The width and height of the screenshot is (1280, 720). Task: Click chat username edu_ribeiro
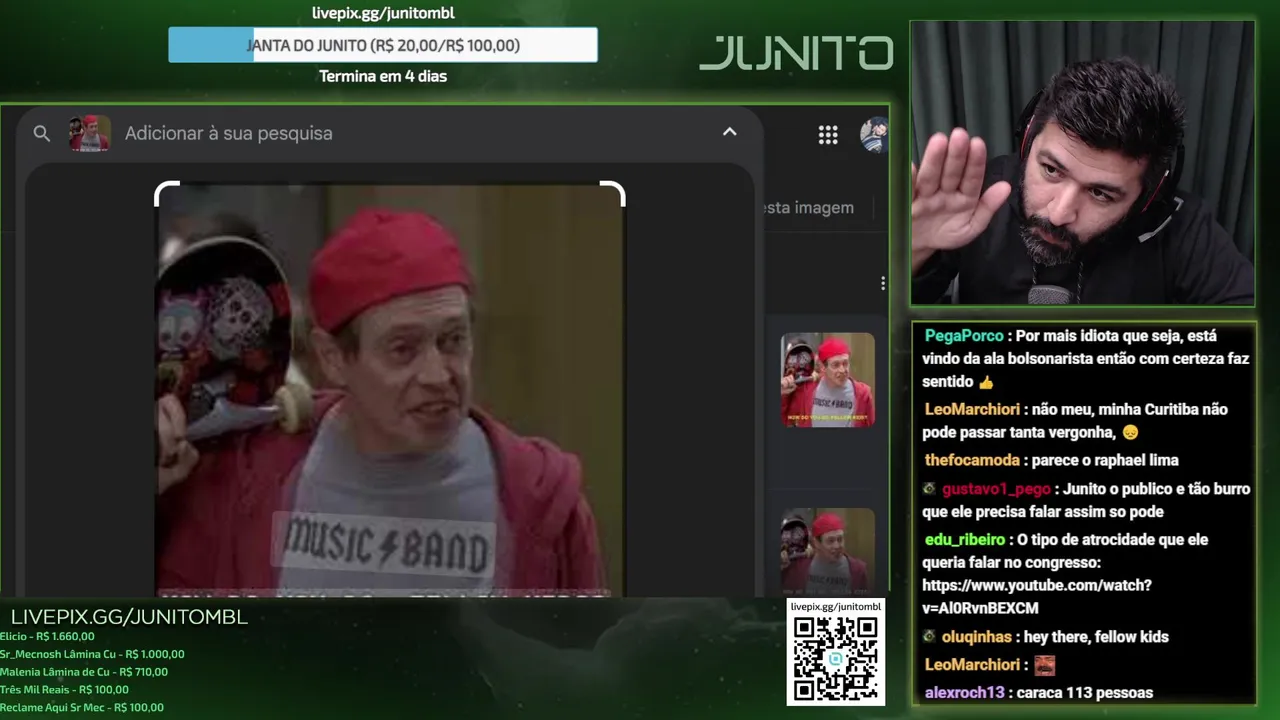click(x=965, y=539)
